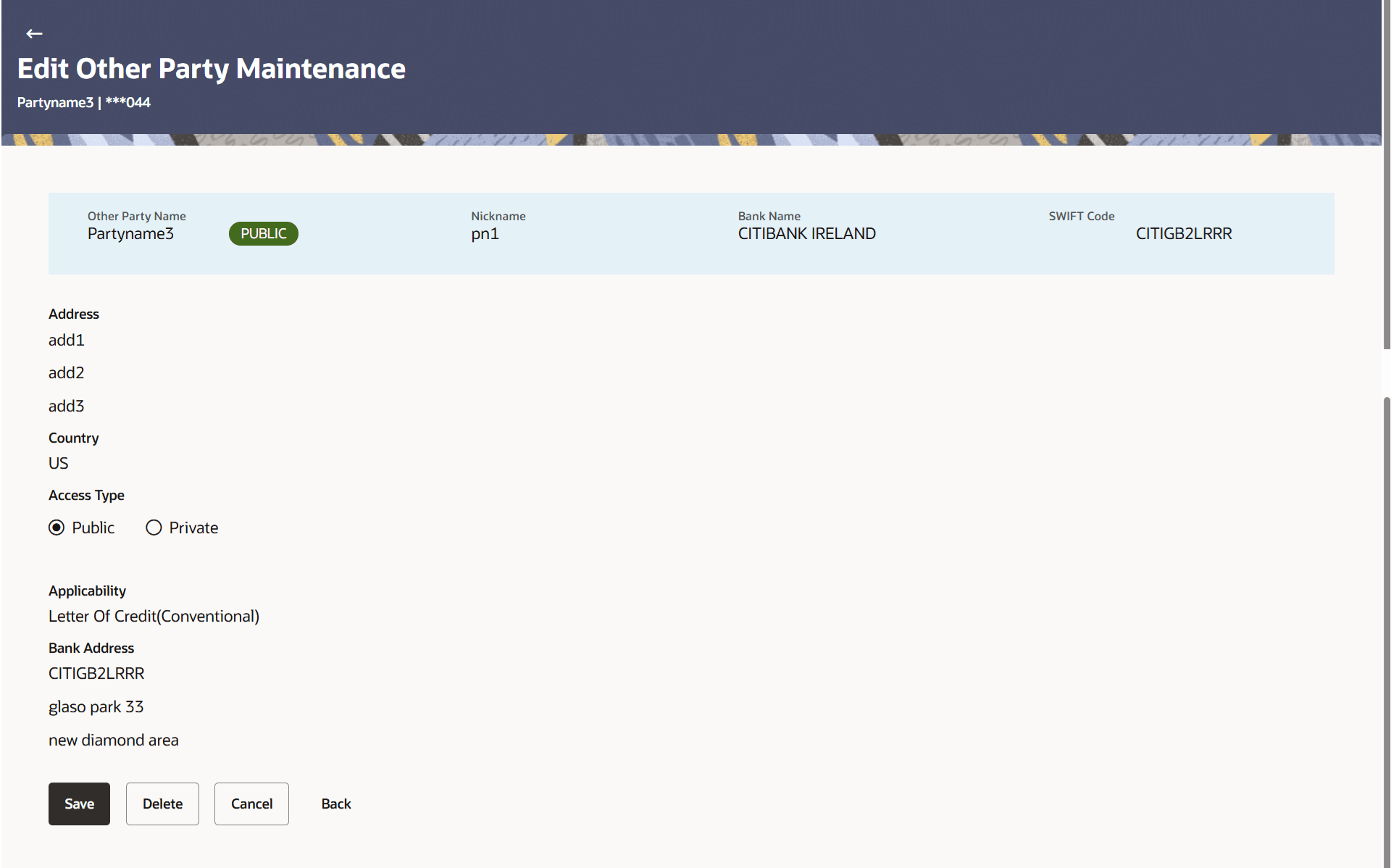Click the Country value US

tap(58, 463)
